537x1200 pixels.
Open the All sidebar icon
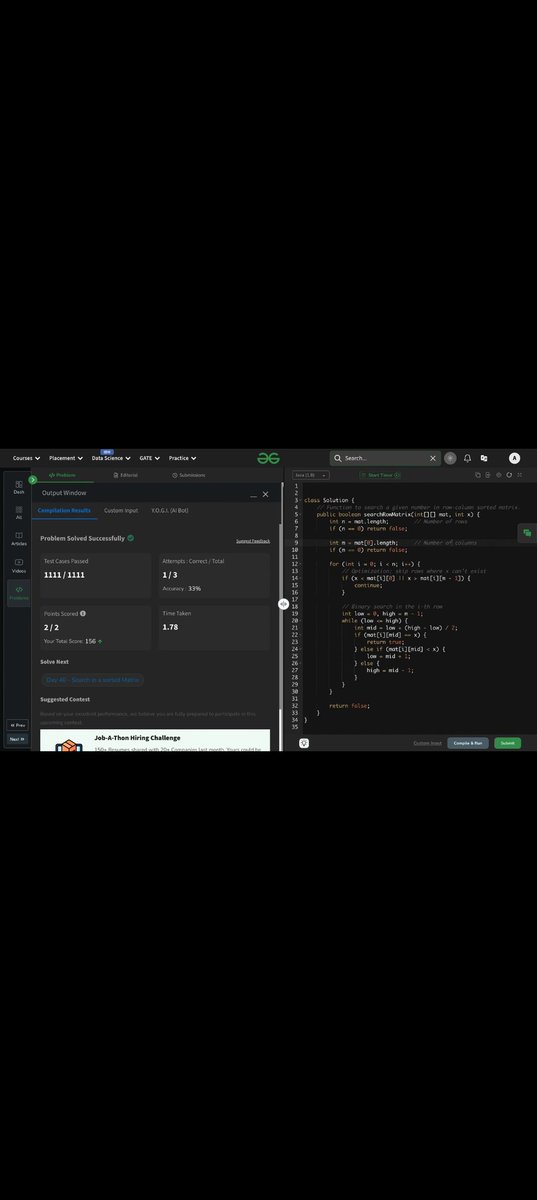[x=19, y=513]
